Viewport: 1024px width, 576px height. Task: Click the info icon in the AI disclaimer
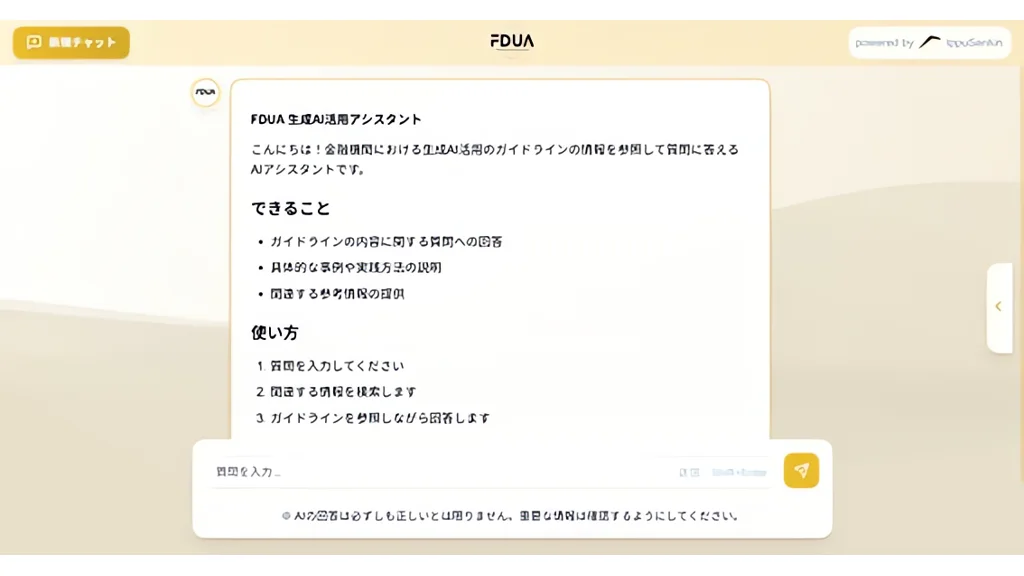tap(286, 516)
